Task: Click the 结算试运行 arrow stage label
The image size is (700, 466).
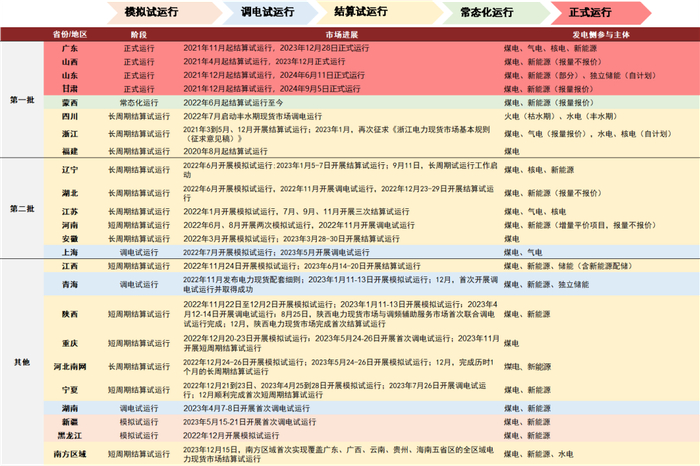Action: pos(361,12)
